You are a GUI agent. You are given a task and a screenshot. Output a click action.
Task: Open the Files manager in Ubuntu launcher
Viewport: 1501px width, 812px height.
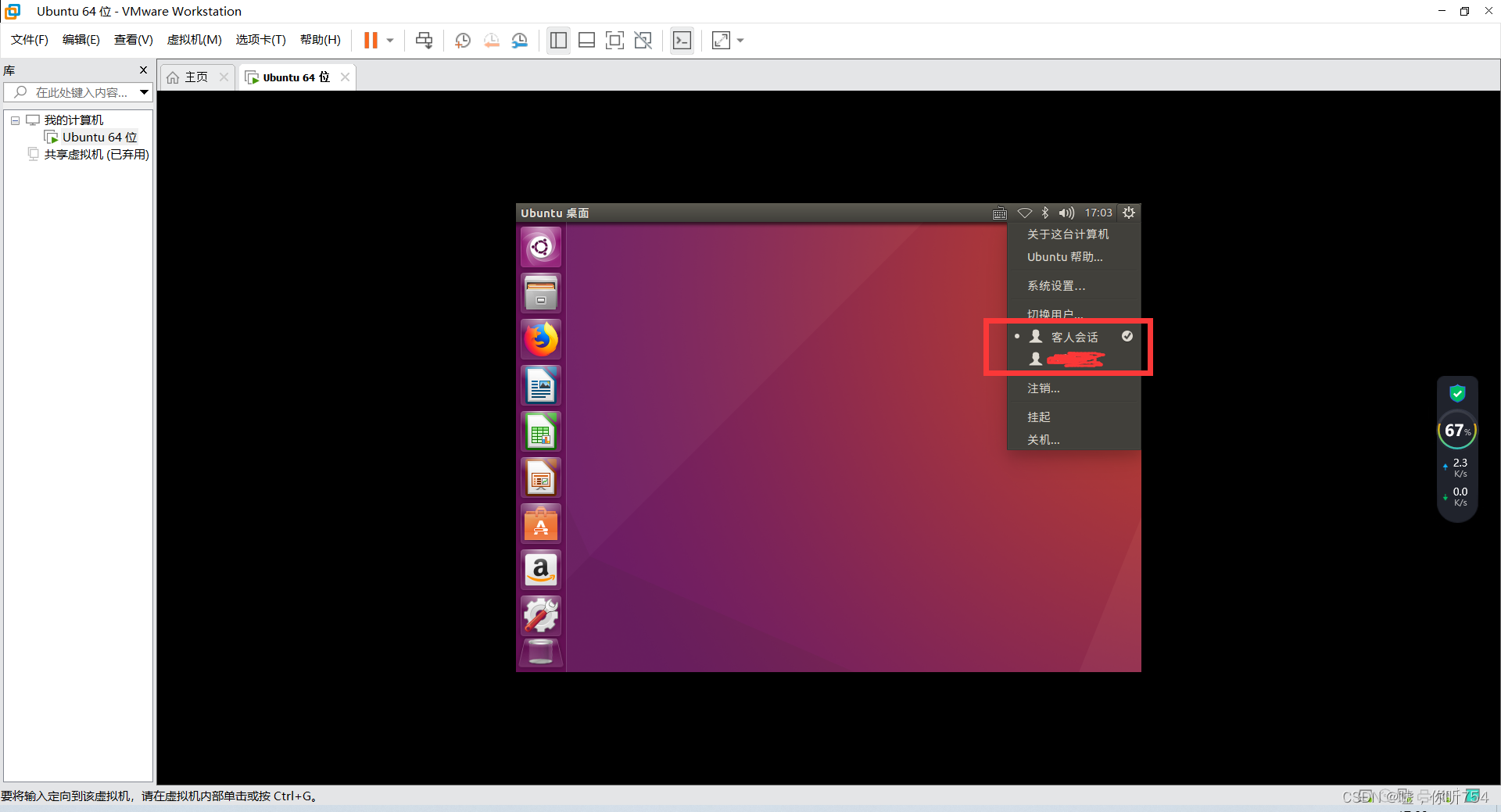click(541, 294)
